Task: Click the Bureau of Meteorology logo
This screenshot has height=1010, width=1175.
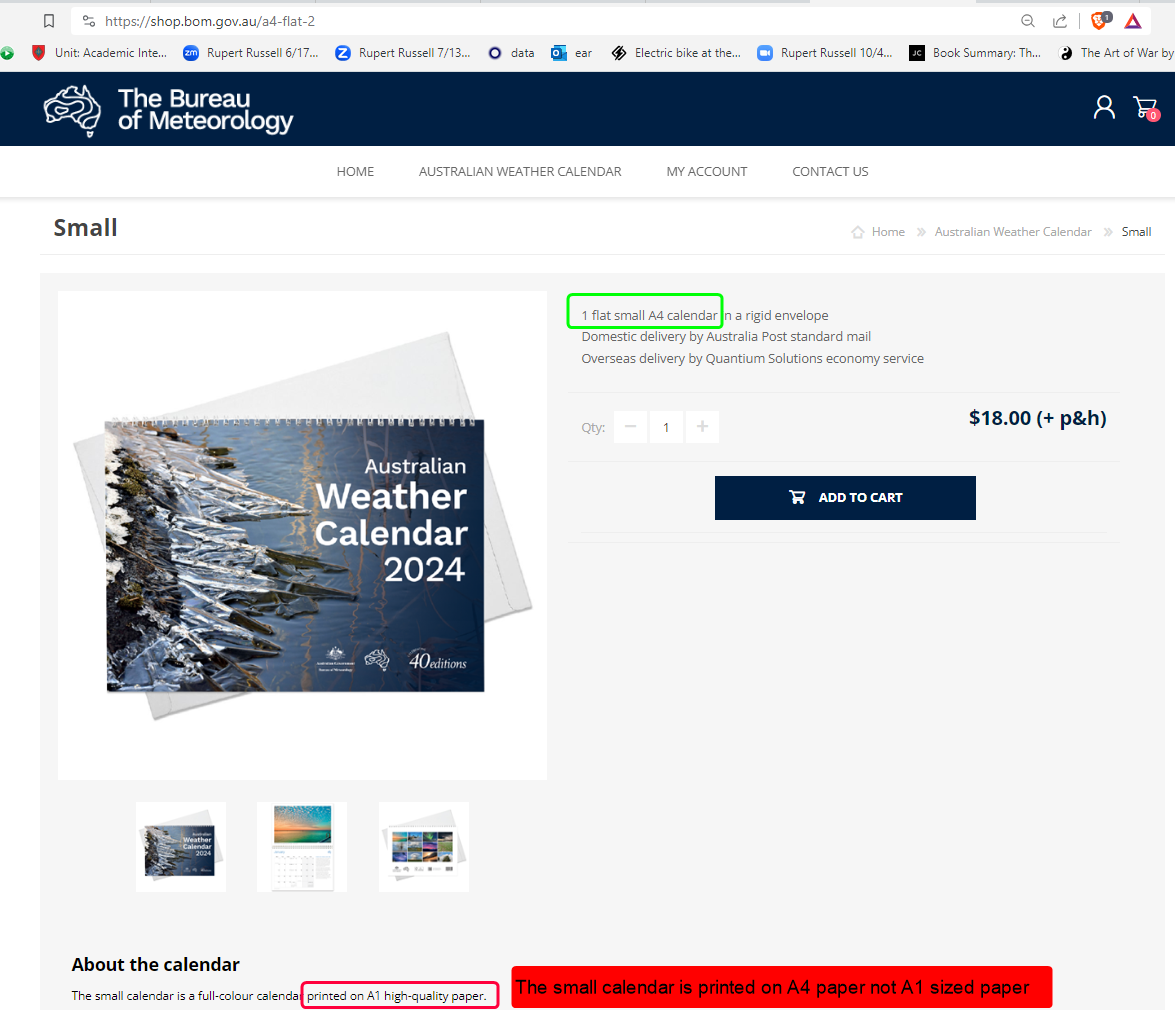Action: (168, 110)
